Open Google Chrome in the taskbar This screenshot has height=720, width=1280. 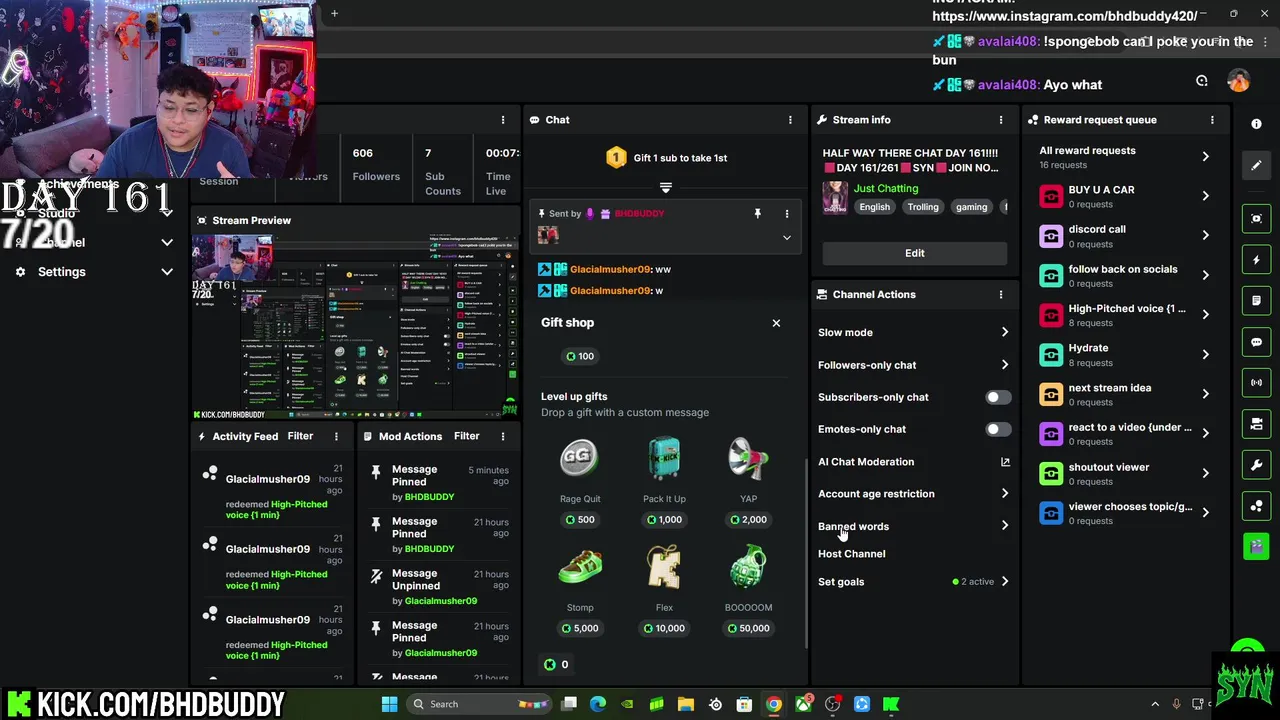(774, 704)
